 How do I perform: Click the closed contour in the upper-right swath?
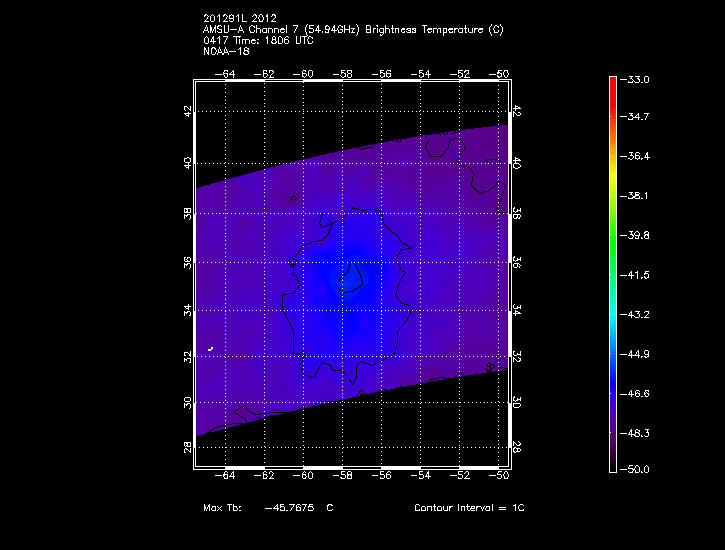pos(446,146)
